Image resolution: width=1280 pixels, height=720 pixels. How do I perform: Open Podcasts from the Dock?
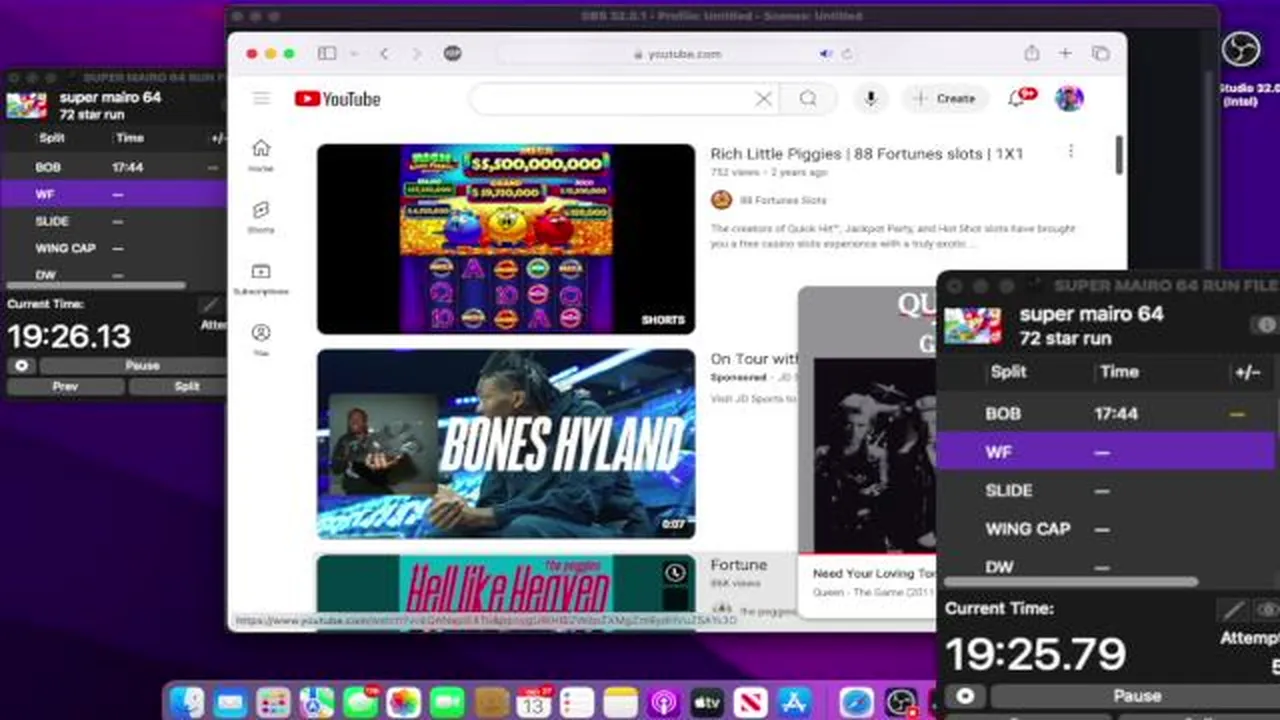[x=663, y=702]
